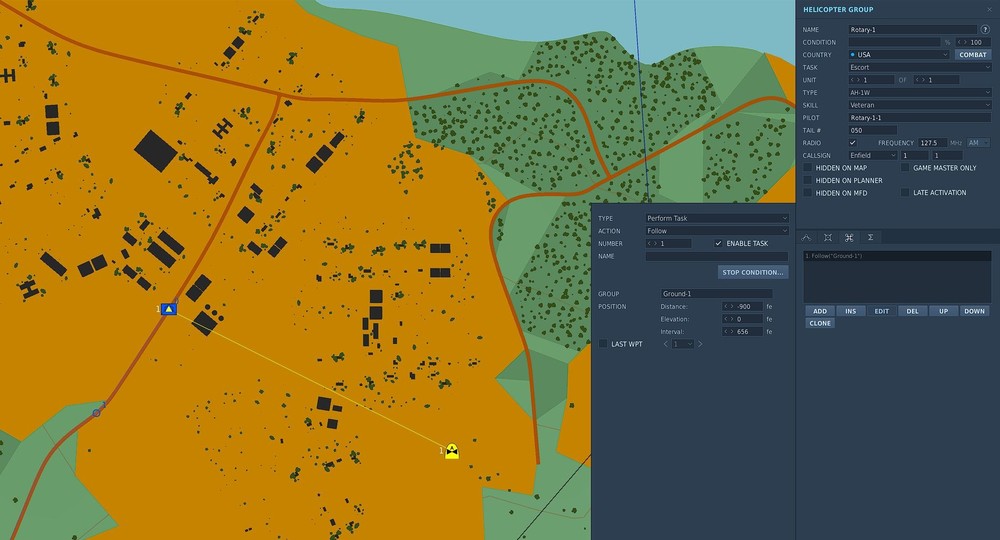Click the EDIT task button
1000x540 pixels.
click(881, 311)
